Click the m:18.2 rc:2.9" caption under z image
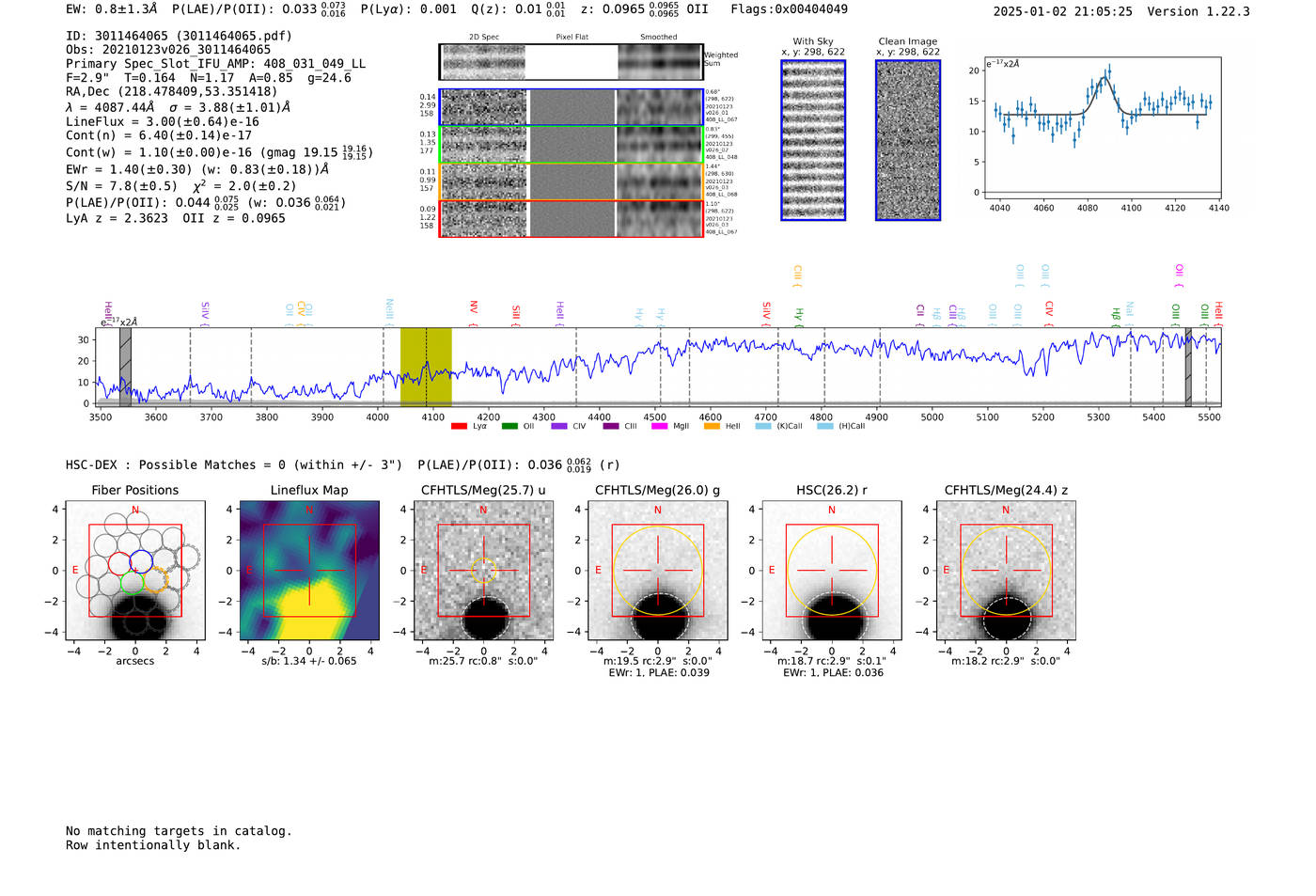Image resolution: width=1316 pixels, height=896 pixels. click(1006, 661)
